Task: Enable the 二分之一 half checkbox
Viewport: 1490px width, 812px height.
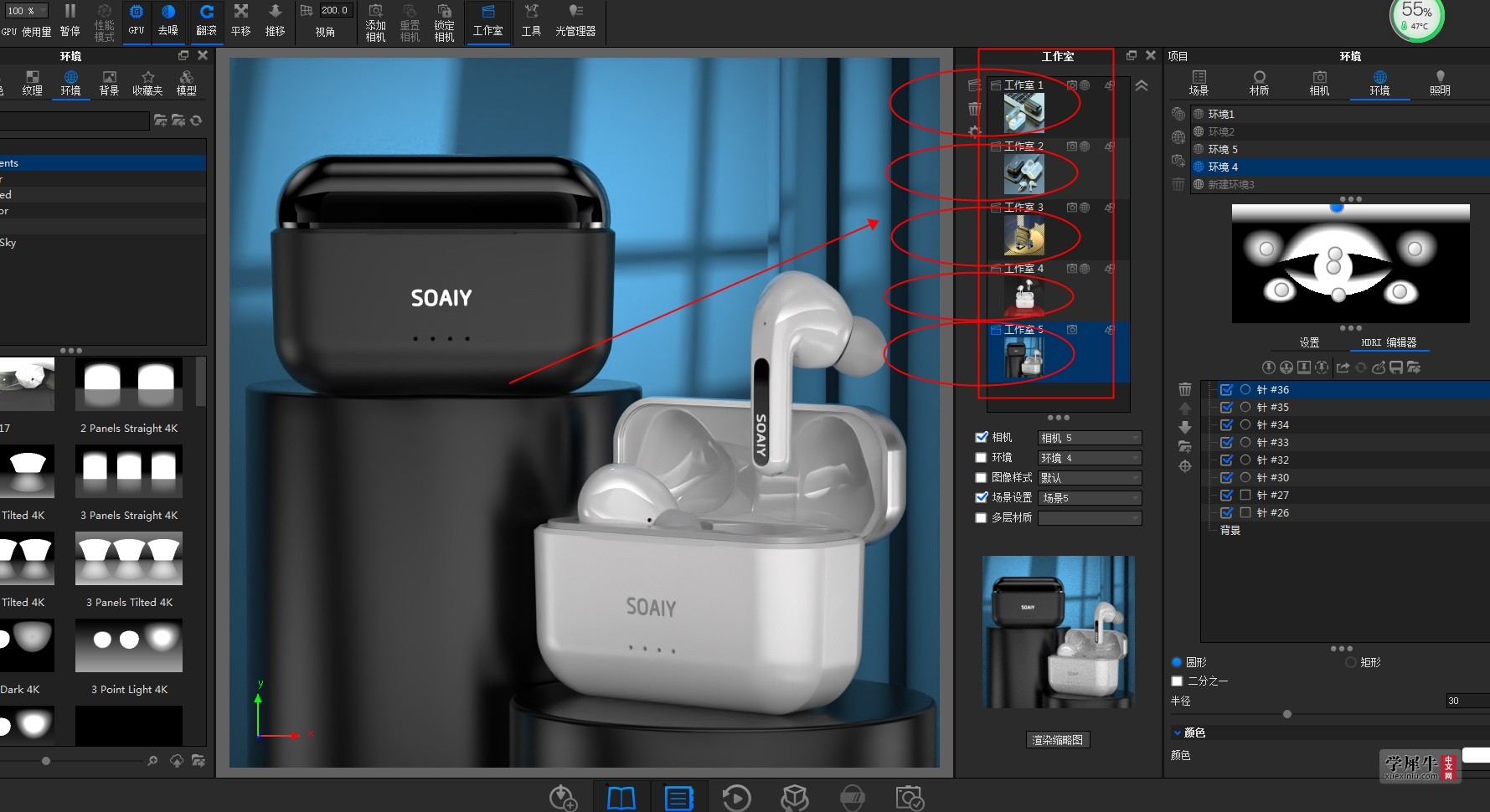Action: click(1177, 681)
